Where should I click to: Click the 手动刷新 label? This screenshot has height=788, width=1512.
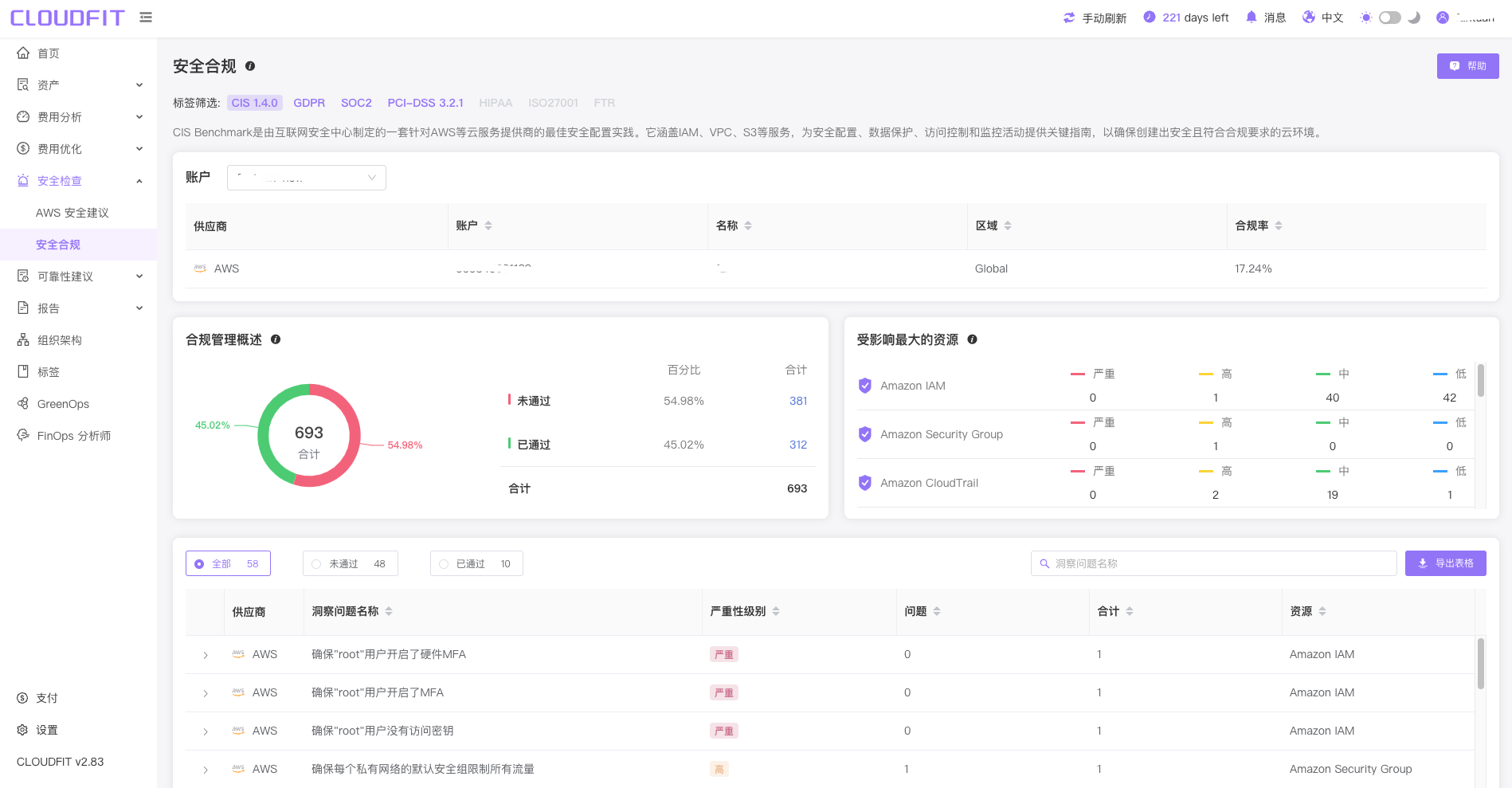[x=1104, y=18]
